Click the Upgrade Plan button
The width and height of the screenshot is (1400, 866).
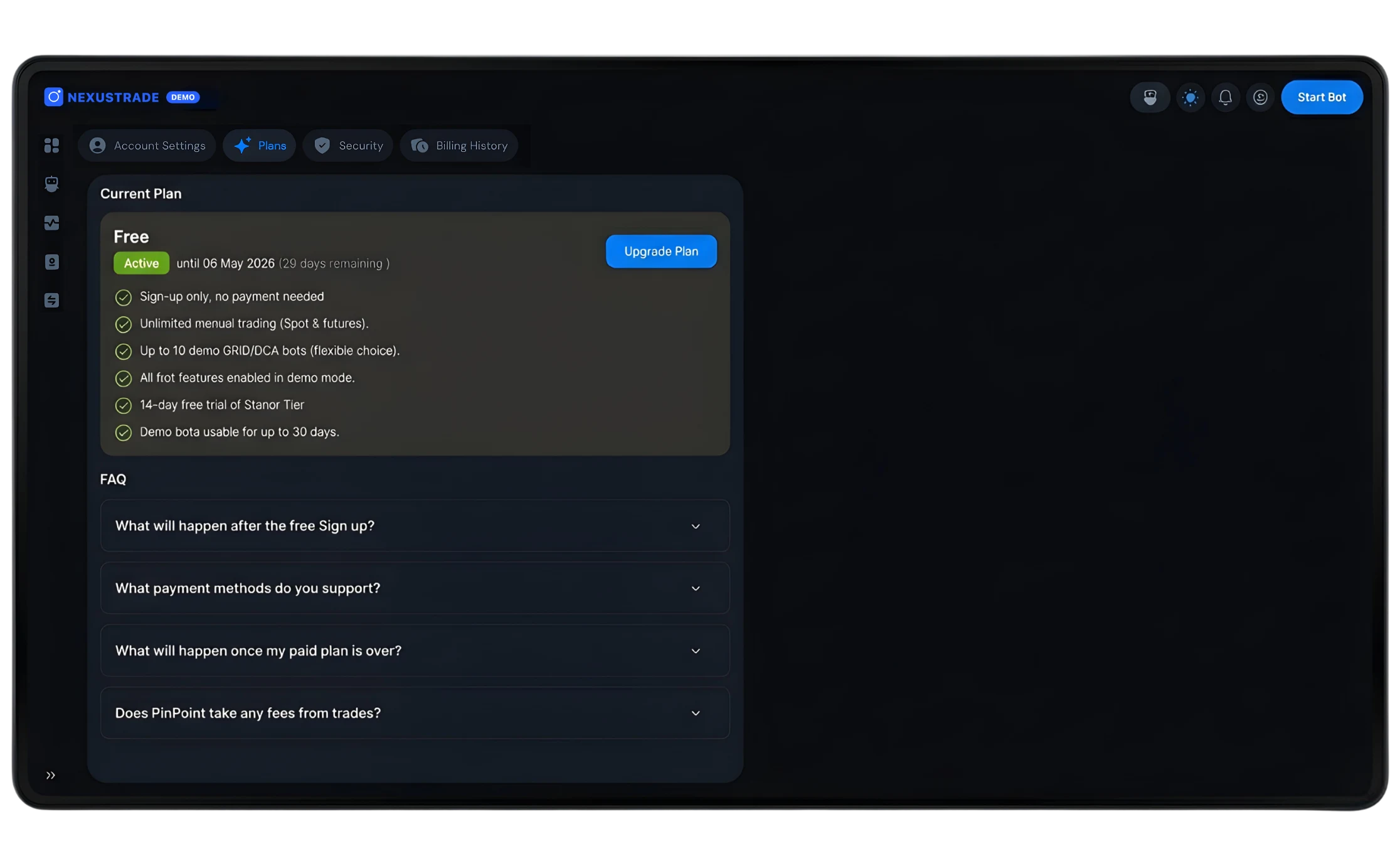[661, 251]
